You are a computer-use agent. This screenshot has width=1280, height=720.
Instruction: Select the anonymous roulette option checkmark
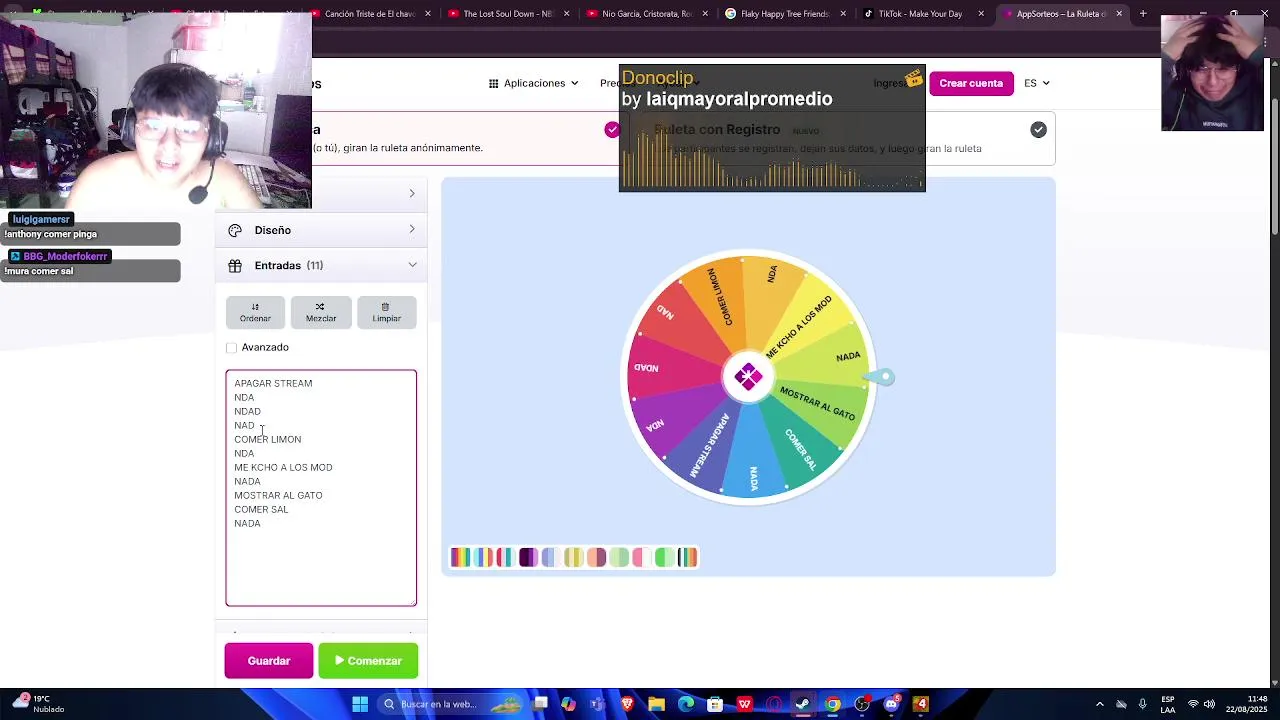pyautogui.click(x=611, y=129)
